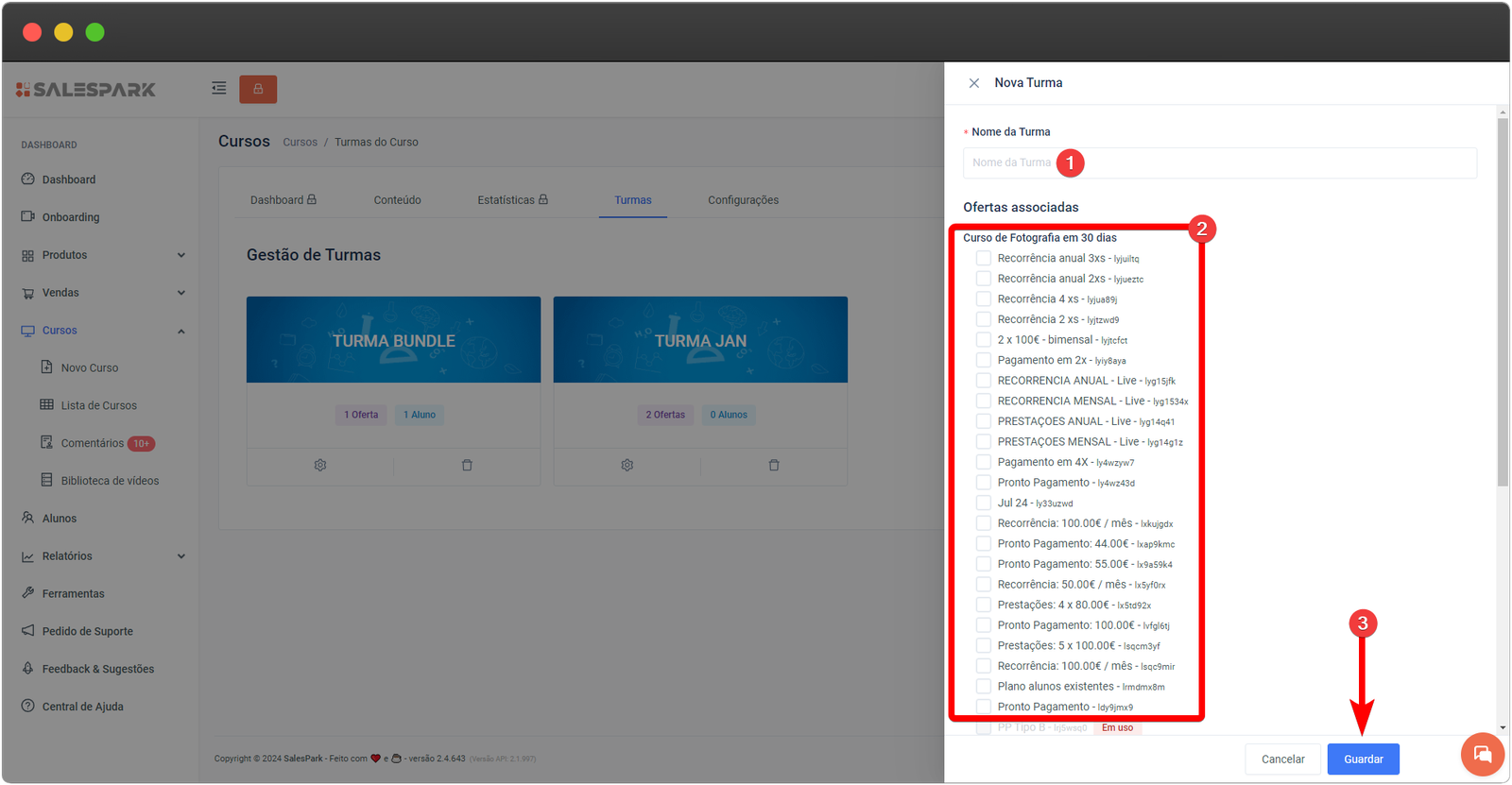The image size is (1512, 785).
Task: Click the red lock button in header
Action: click(x=258, y=89)
